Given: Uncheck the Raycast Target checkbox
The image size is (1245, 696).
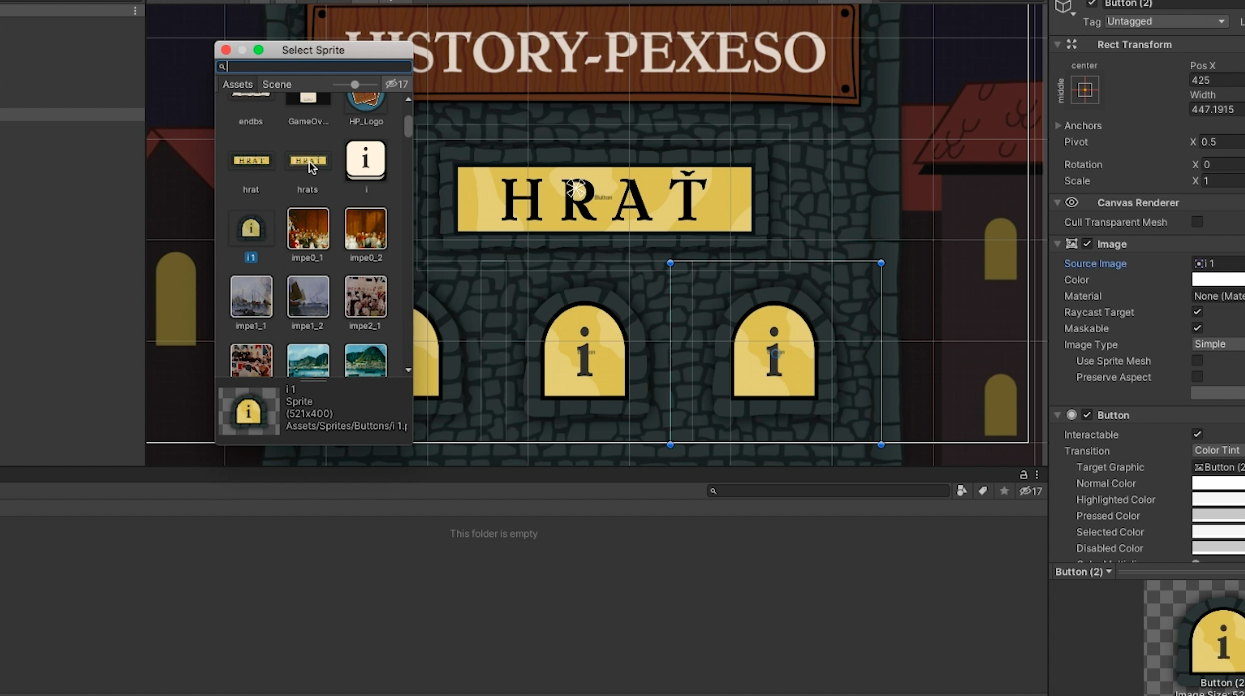Looking at the screenshot, I should tap(1197, 312).
